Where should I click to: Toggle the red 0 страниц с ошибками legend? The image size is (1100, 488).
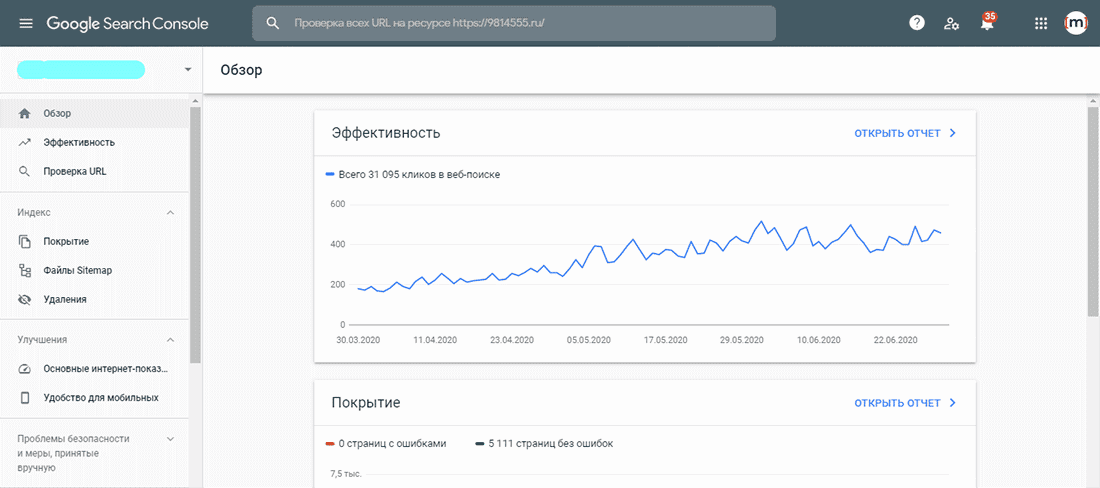(x=385, y=443)
